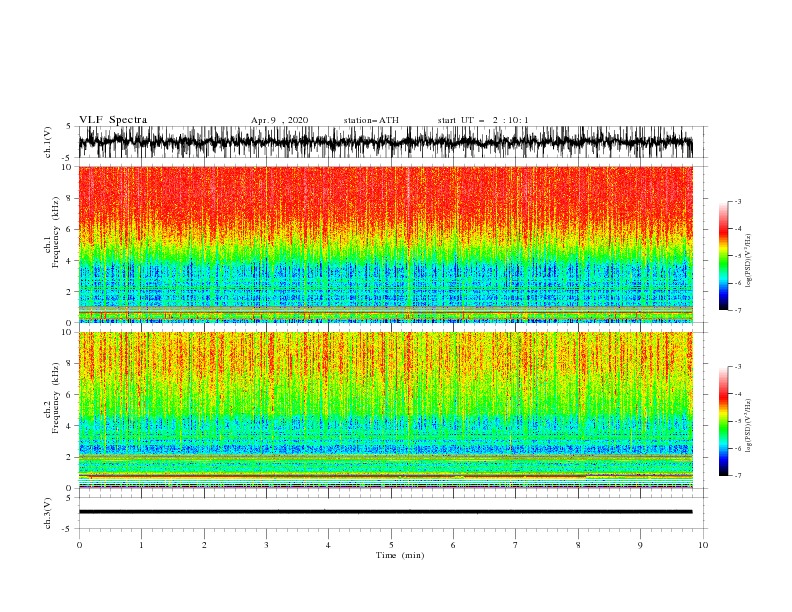Click time-axis tick label "6"
Image resolution: width=792 pixels, height=612 pixels.
[453, 545]
